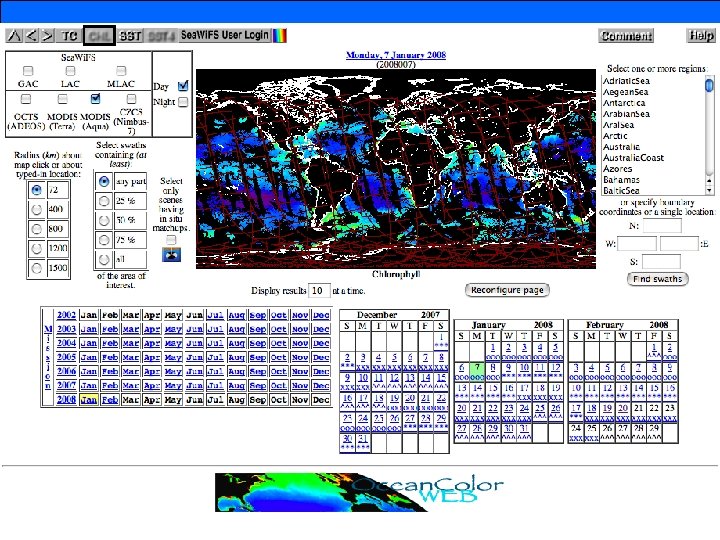Click the global chlorophyll map image

396,169
